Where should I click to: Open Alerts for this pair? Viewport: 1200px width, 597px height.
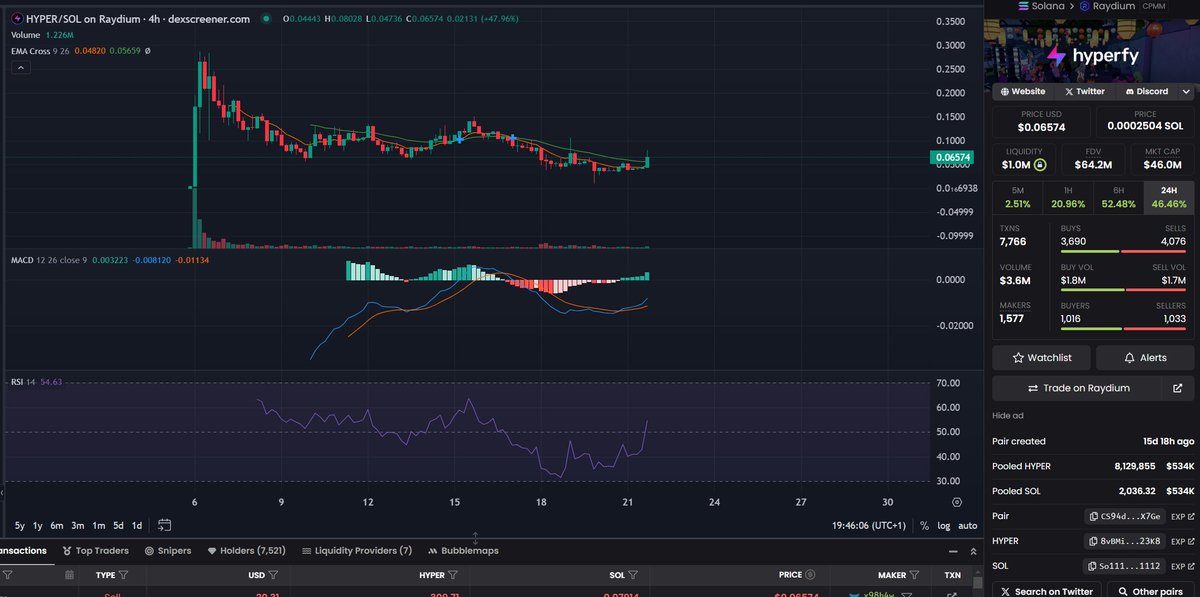tap(1145, 357)
